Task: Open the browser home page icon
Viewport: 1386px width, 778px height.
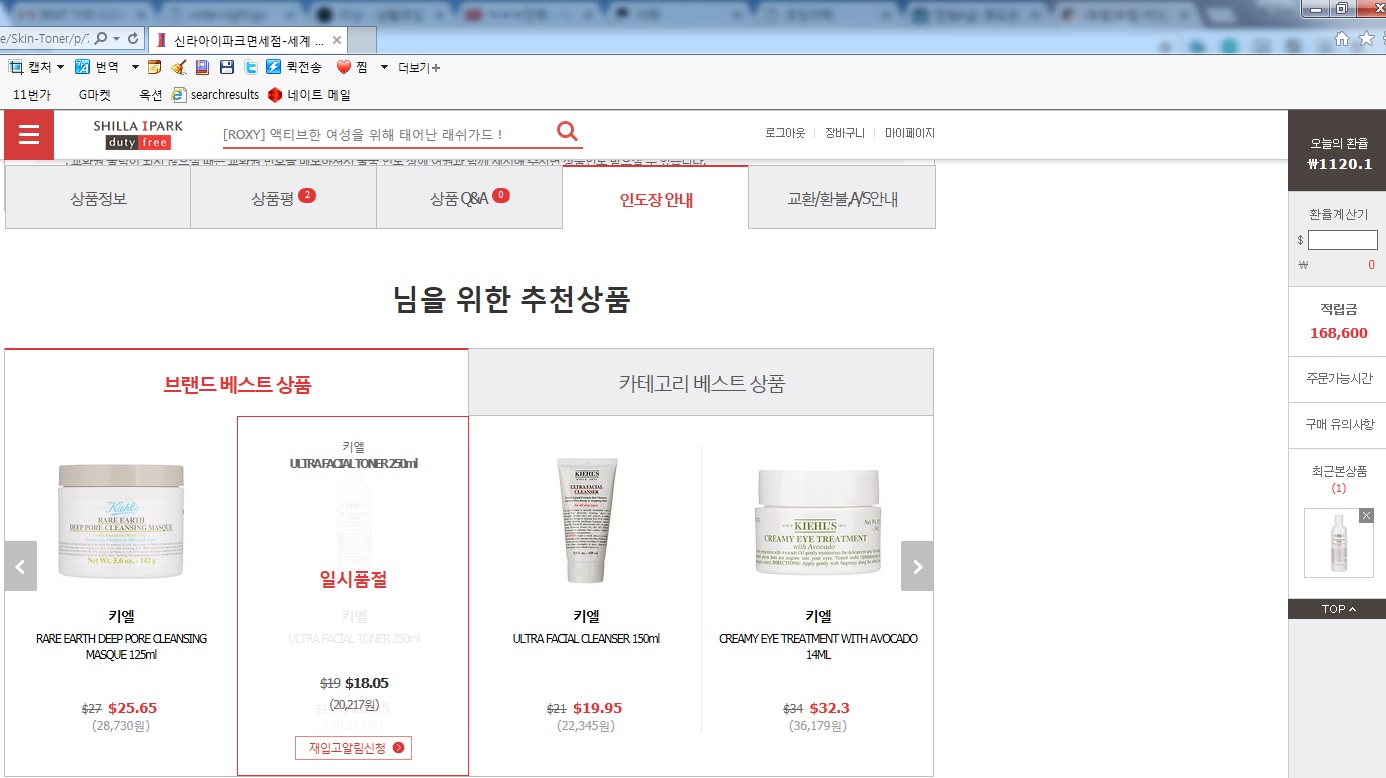Action: click(1342, 38)
